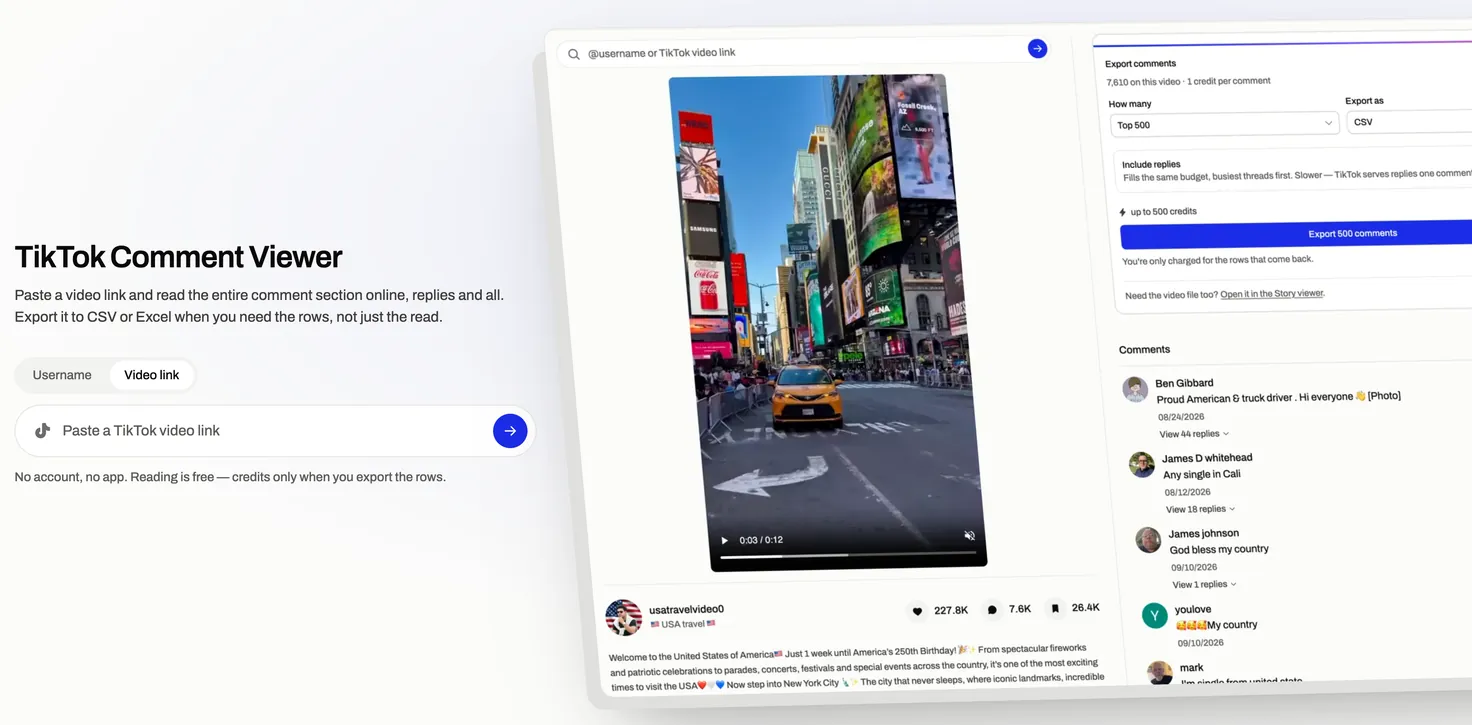This screenshot has height=725, width=1472.
Task: Click the text '7,610 on this video'
Action: [1143, 81]
